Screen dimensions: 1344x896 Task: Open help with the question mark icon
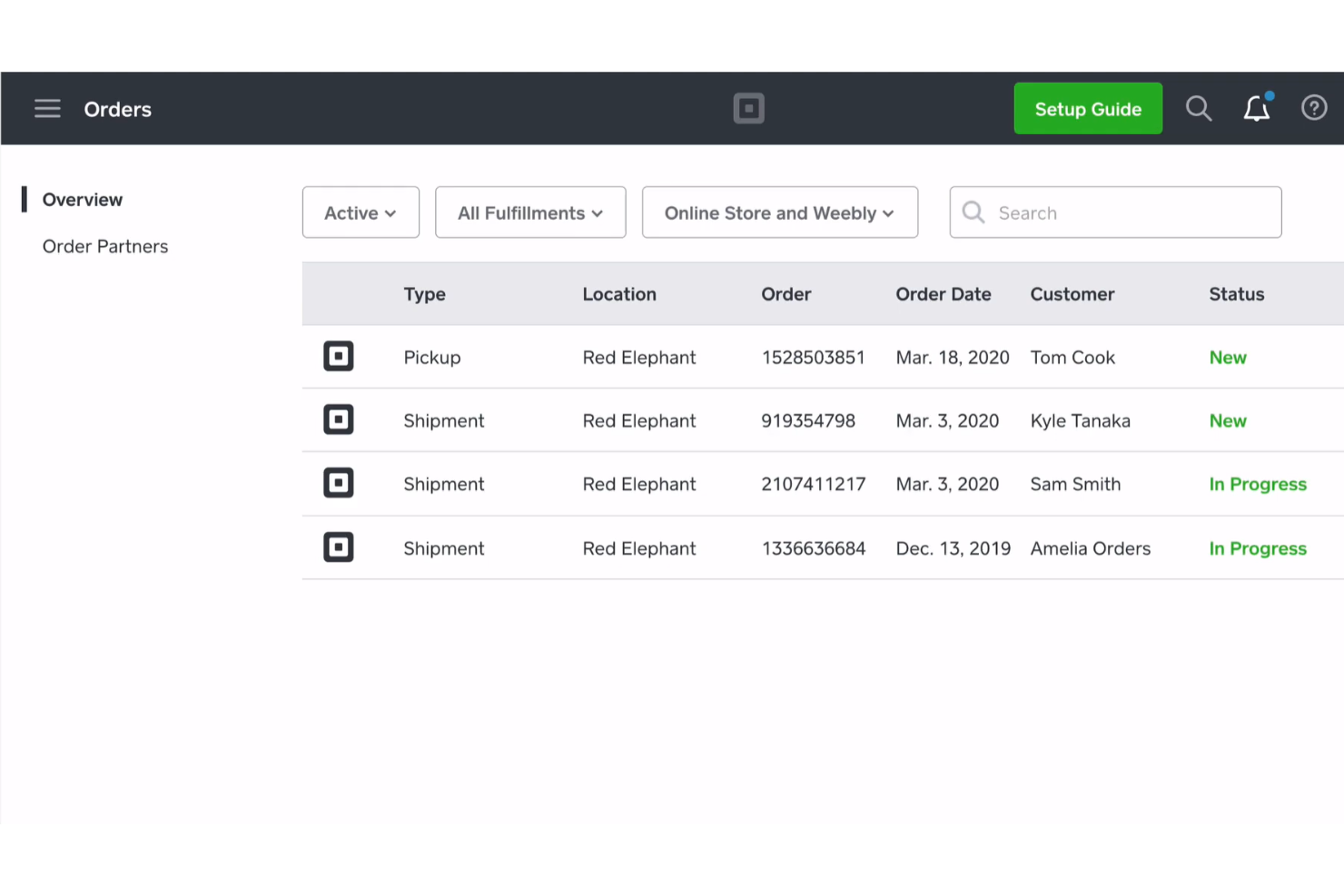point(1314,108)
